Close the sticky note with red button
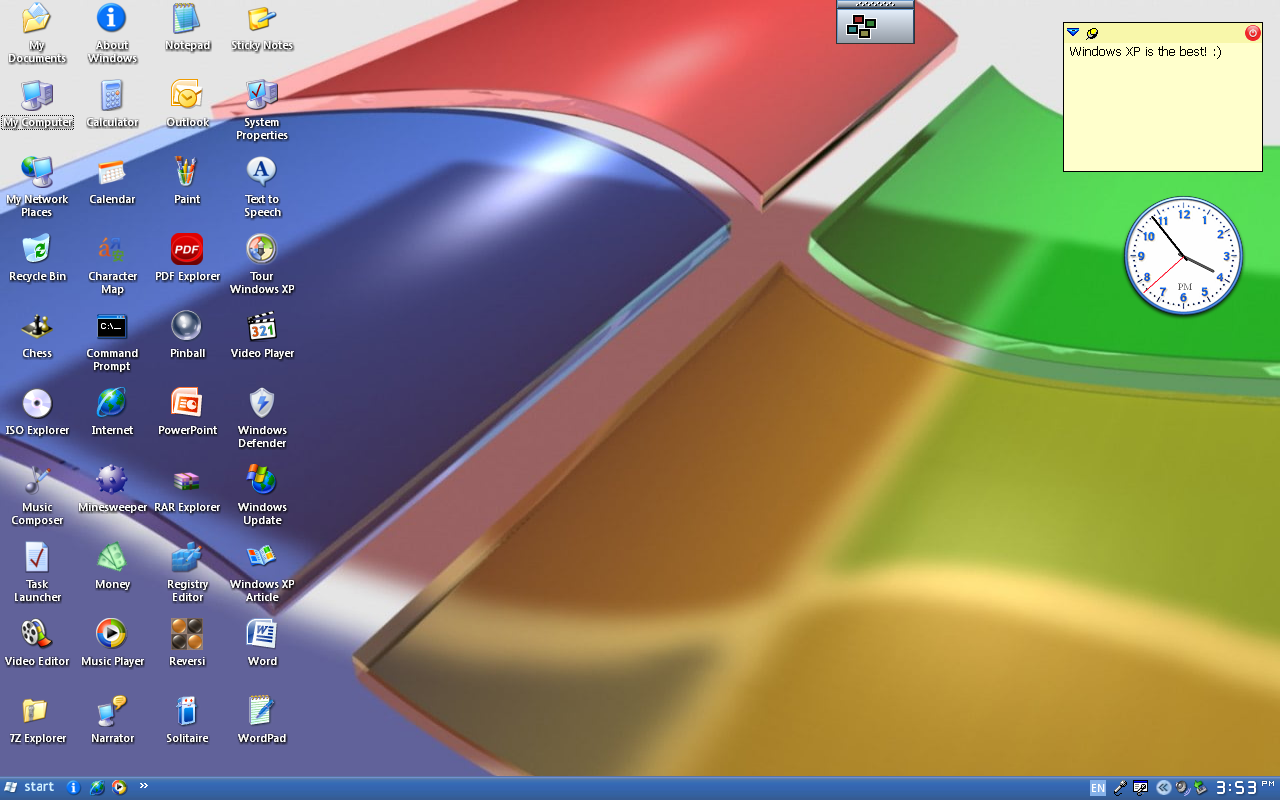1280x800 pixels. 1253,33
